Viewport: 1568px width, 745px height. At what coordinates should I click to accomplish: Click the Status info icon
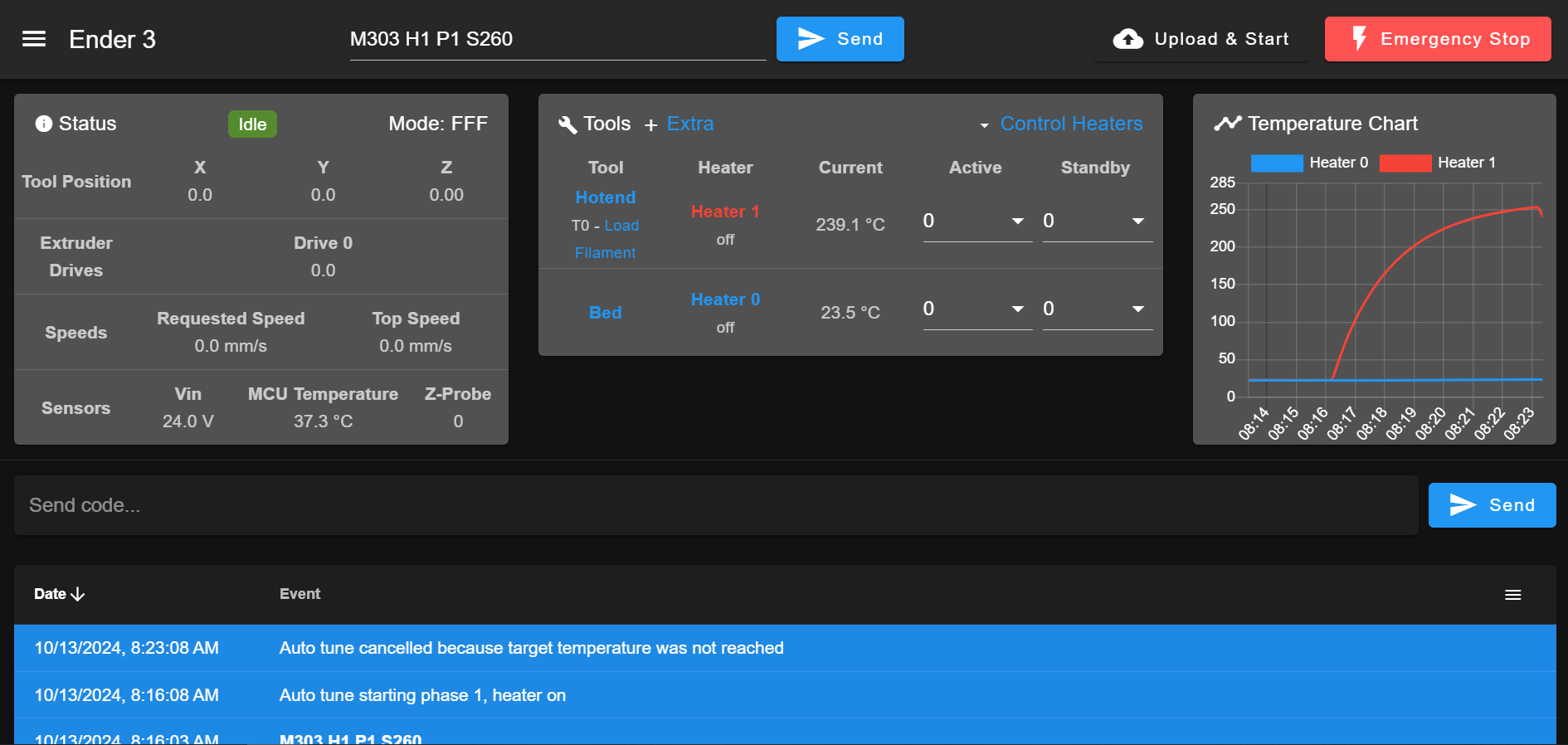43,124
